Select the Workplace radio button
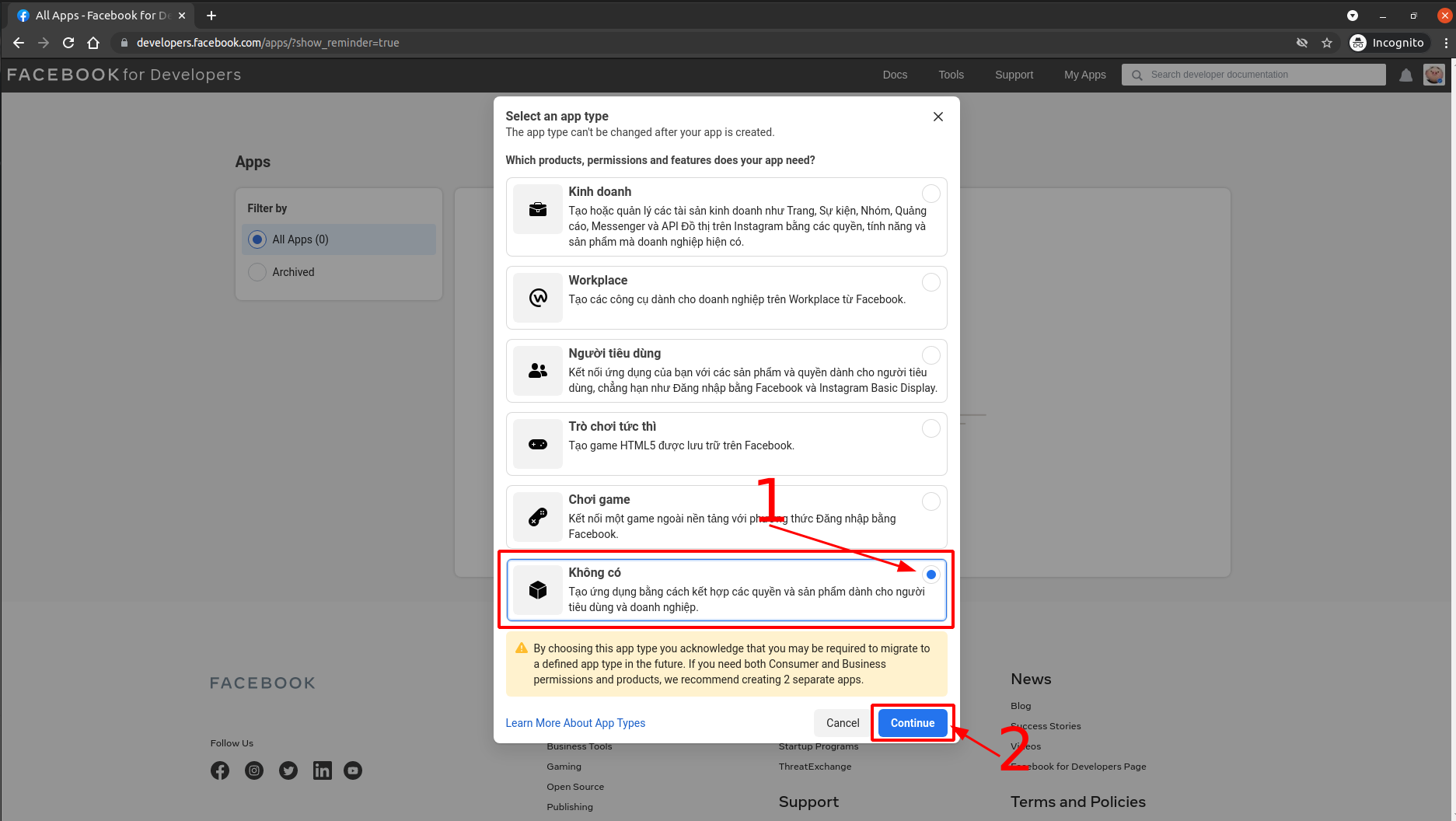Viewport: 1456px width, 821px height. point(931,282)
